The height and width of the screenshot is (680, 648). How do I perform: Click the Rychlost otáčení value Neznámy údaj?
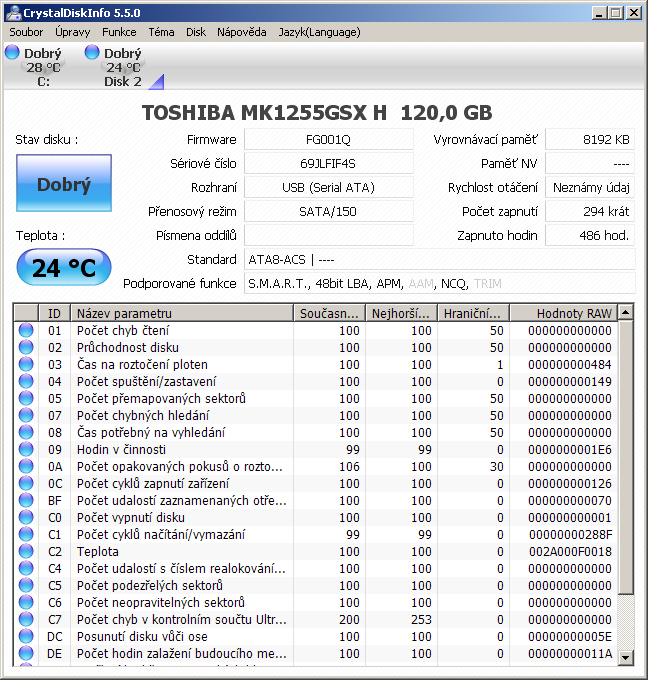tap(590, 187)
